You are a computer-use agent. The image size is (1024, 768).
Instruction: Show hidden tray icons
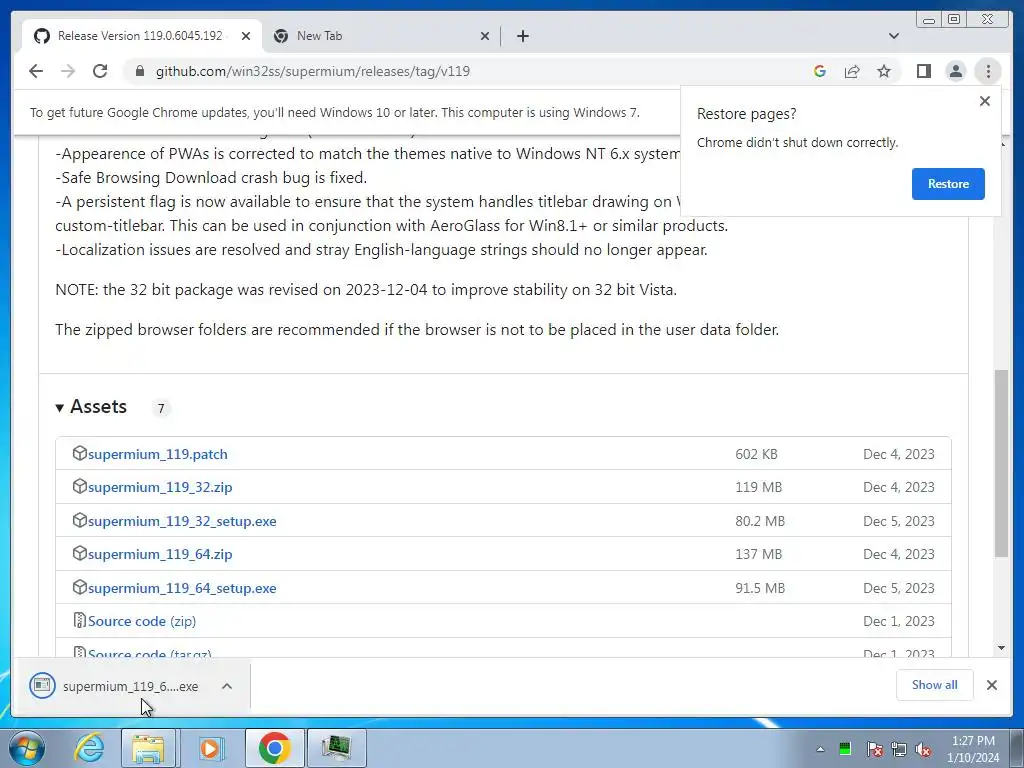tap(820, 749)
